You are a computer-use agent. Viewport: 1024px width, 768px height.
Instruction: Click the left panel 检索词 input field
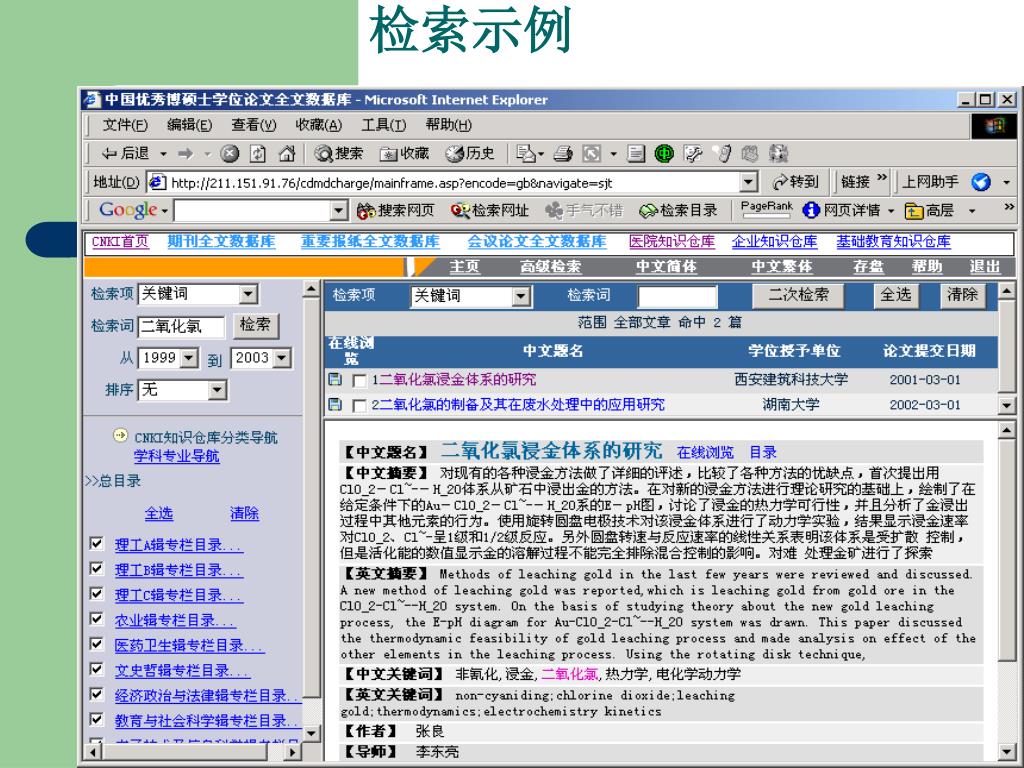[182, 327]
